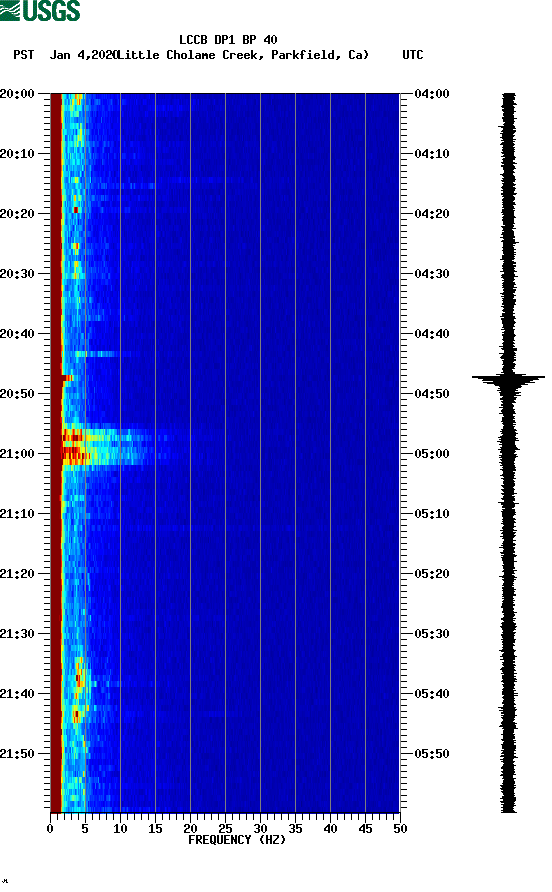Click the 10 Hz frequency tick label
This screenshot has height=892, width=552.
(120, 829)
